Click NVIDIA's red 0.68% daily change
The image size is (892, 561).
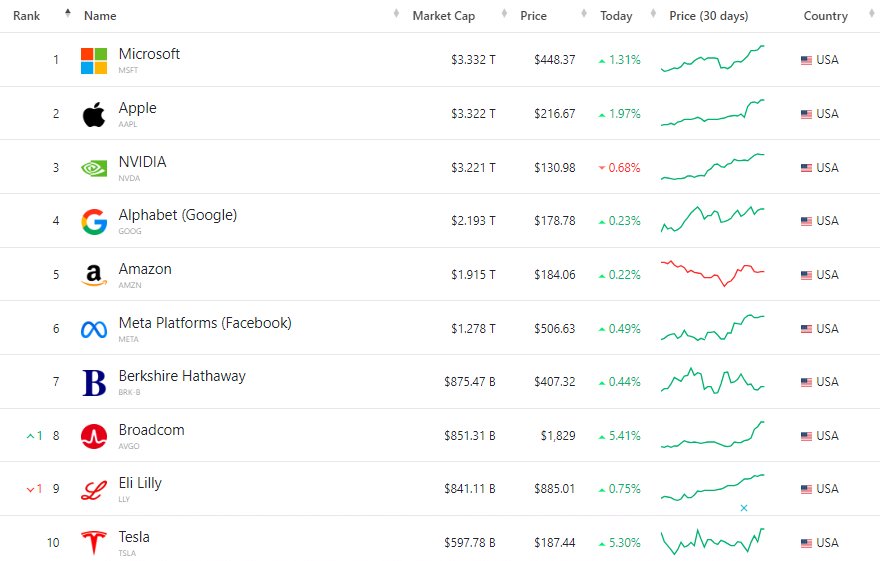[620, 168]
